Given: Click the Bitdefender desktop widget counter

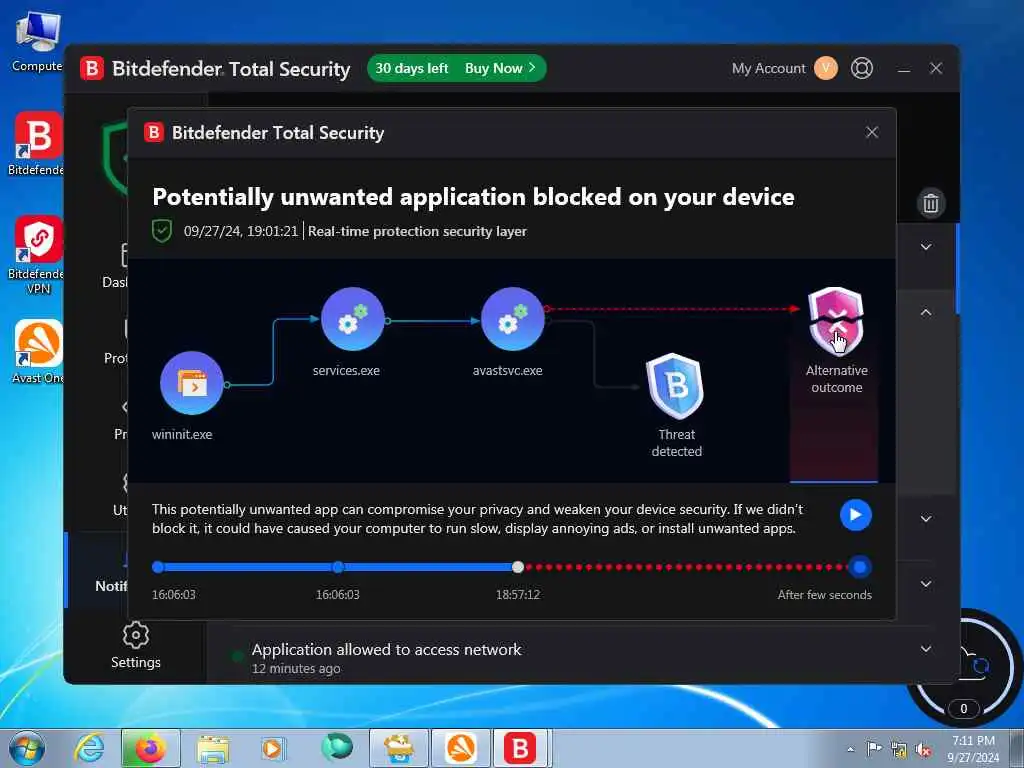Looking at the screenshot, I should pos(963,709).
